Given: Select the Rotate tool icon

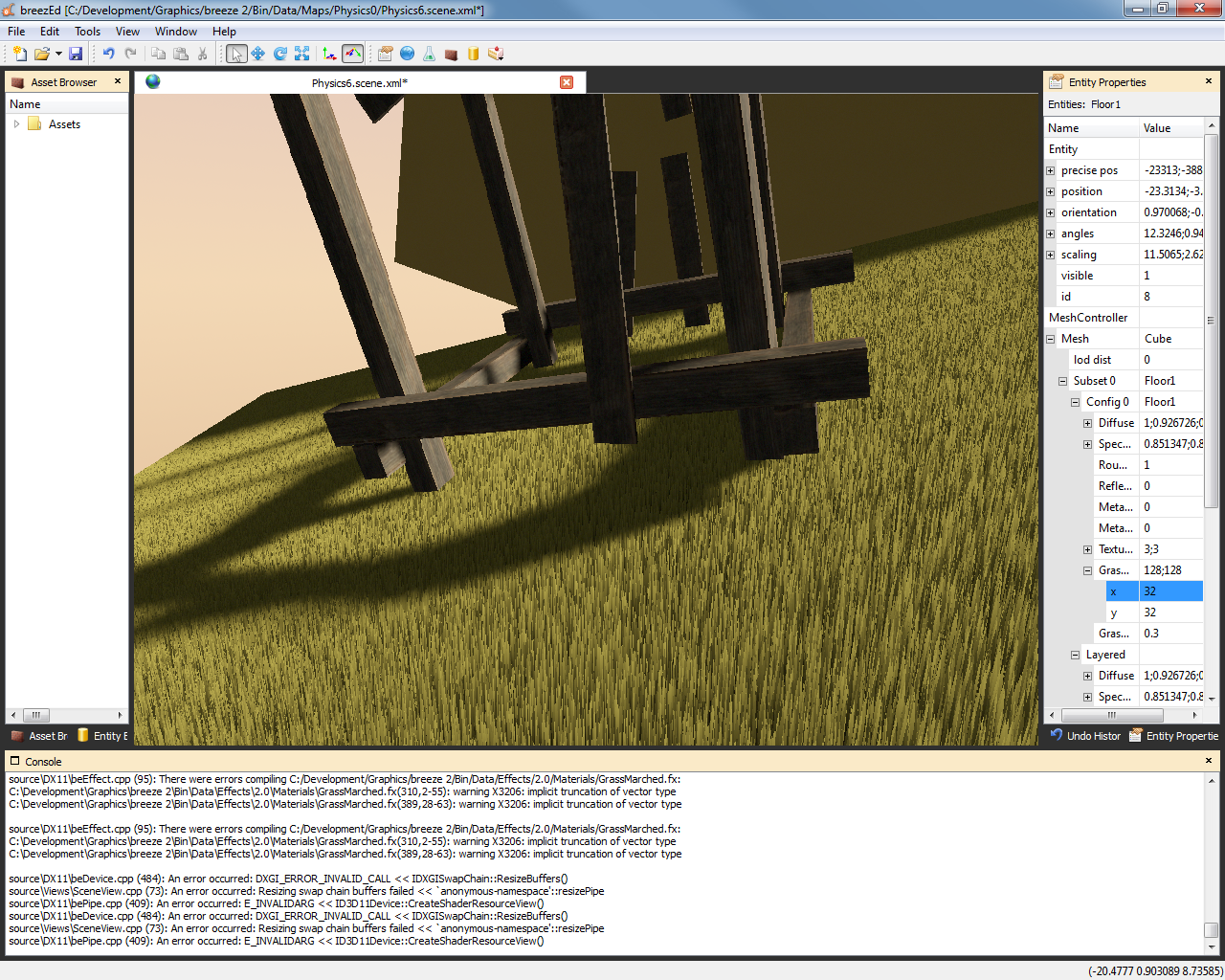Looking at the screenshot, I should (280, 54).
